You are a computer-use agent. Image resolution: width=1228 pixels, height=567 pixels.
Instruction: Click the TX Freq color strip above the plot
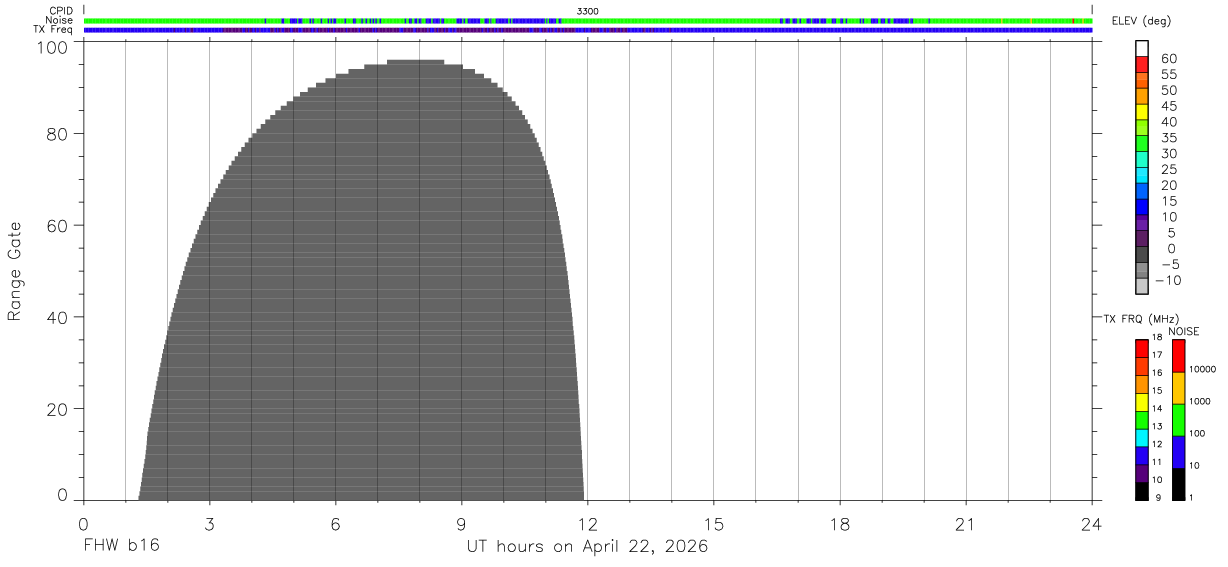pyautogui.click(x=588, y=30)
